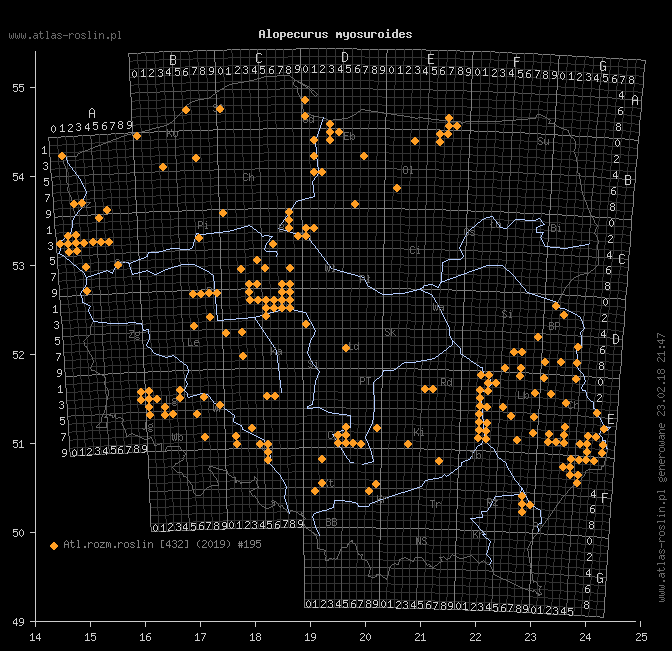The width and height of the screenshot is (672, 651).
Task: Click the Pi city label on the map
Action: [203, 225]
